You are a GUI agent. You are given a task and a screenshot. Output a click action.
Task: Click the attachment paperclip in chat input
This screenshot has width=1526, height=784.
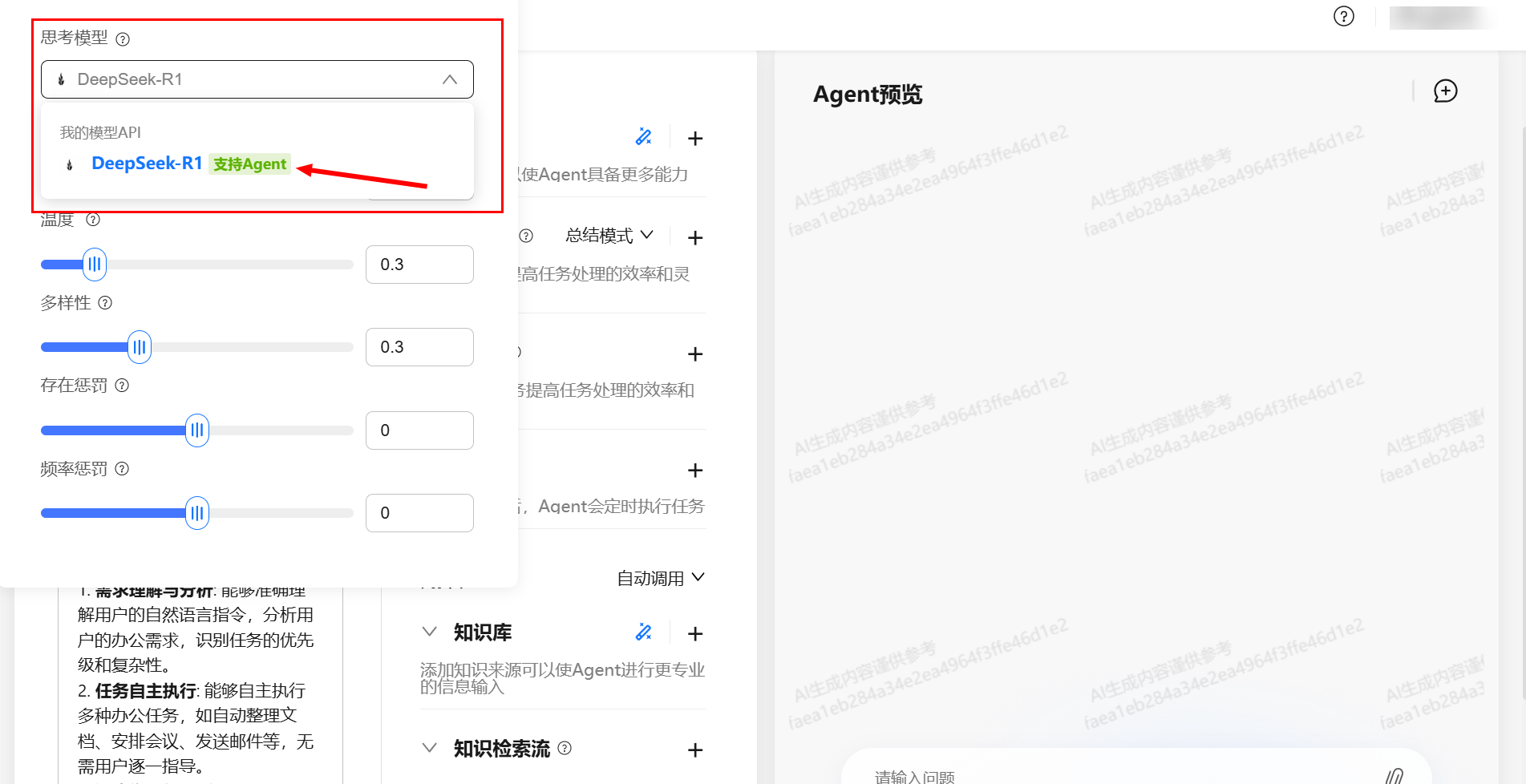coord(1394,775)
